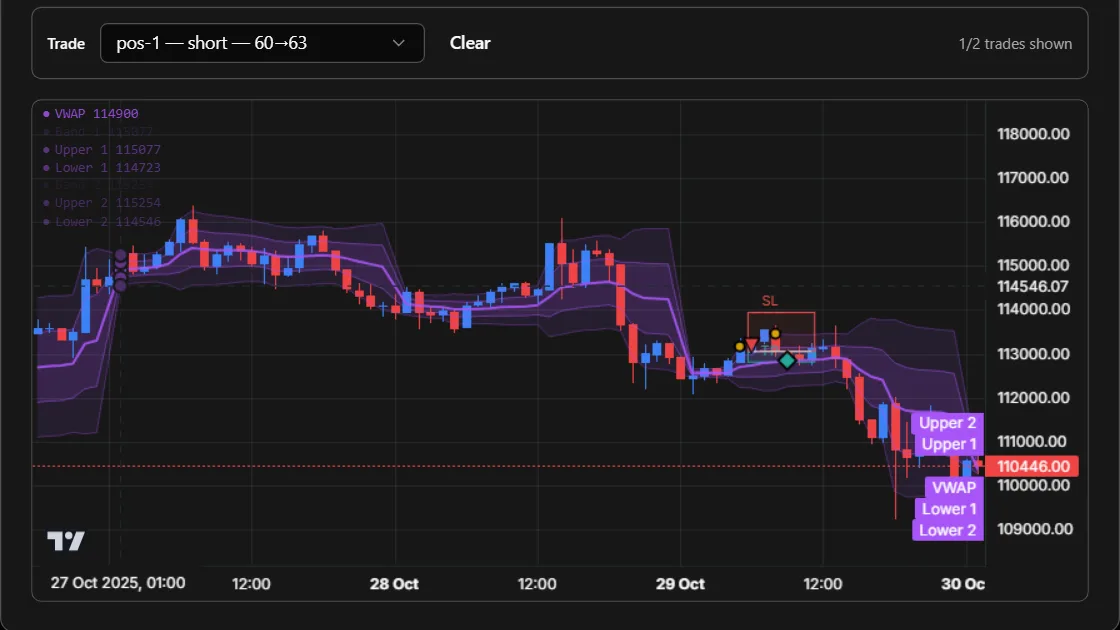
Task: Toggle the faded Band 1 legend entry
Action: click(98, 131)
